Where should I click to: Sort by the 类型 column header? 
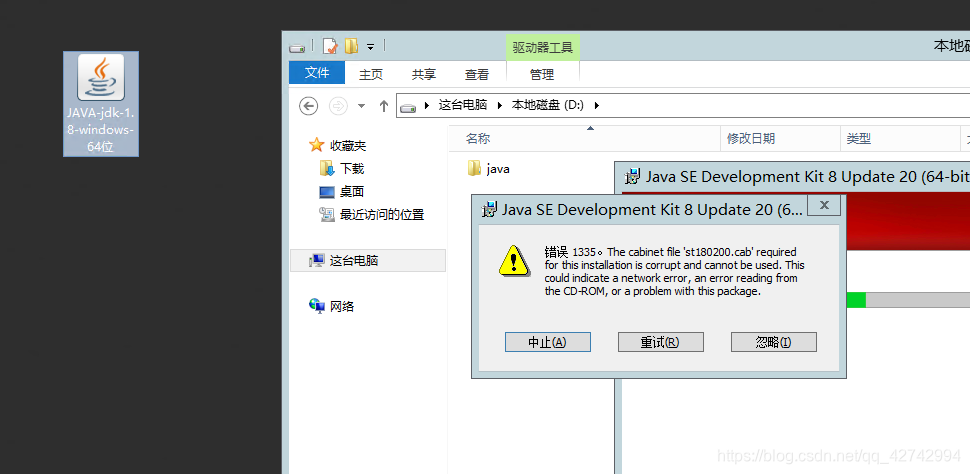tap(899, 139)
